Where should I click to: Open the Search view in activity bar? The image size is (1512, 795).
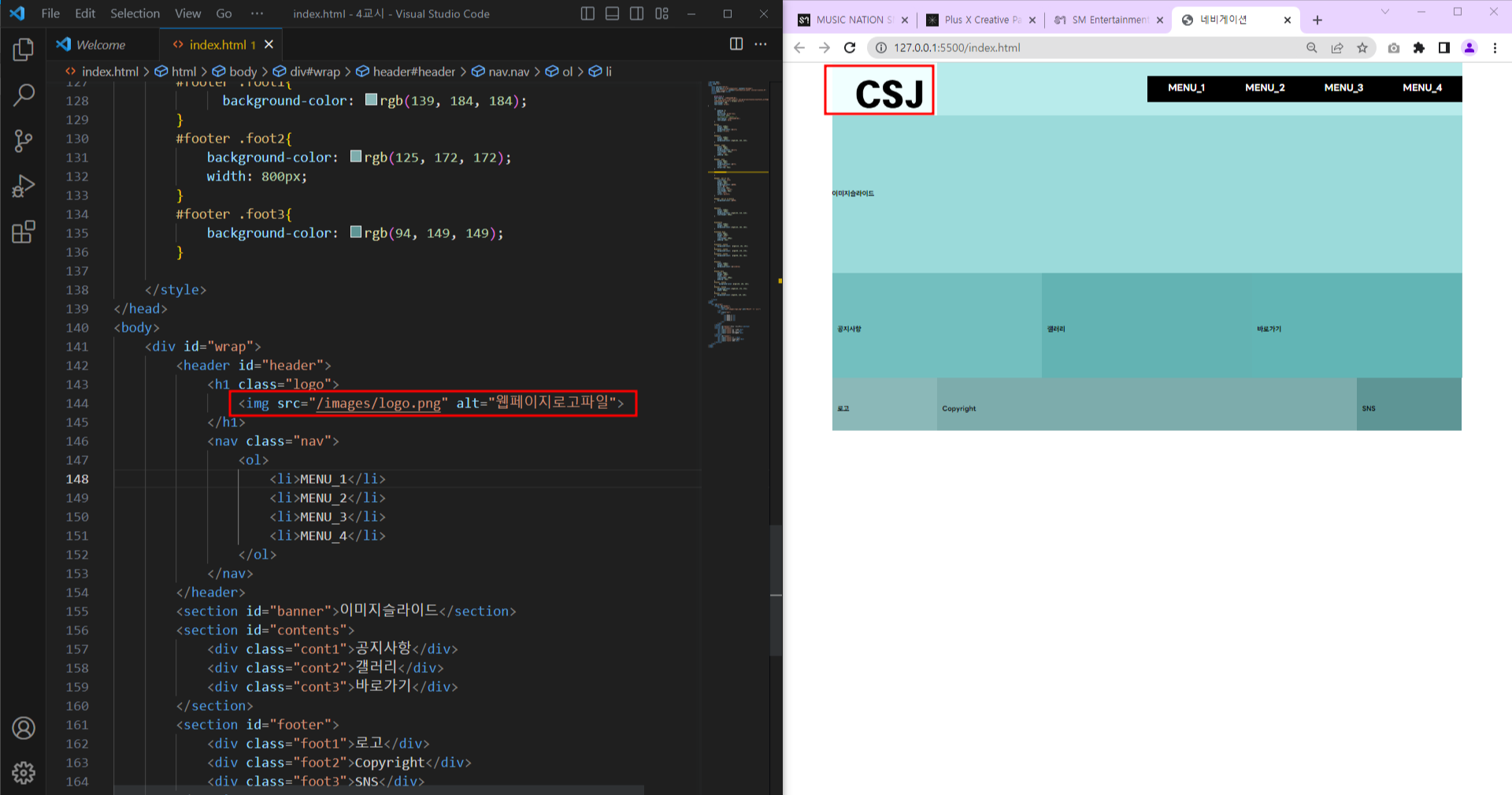24,95
